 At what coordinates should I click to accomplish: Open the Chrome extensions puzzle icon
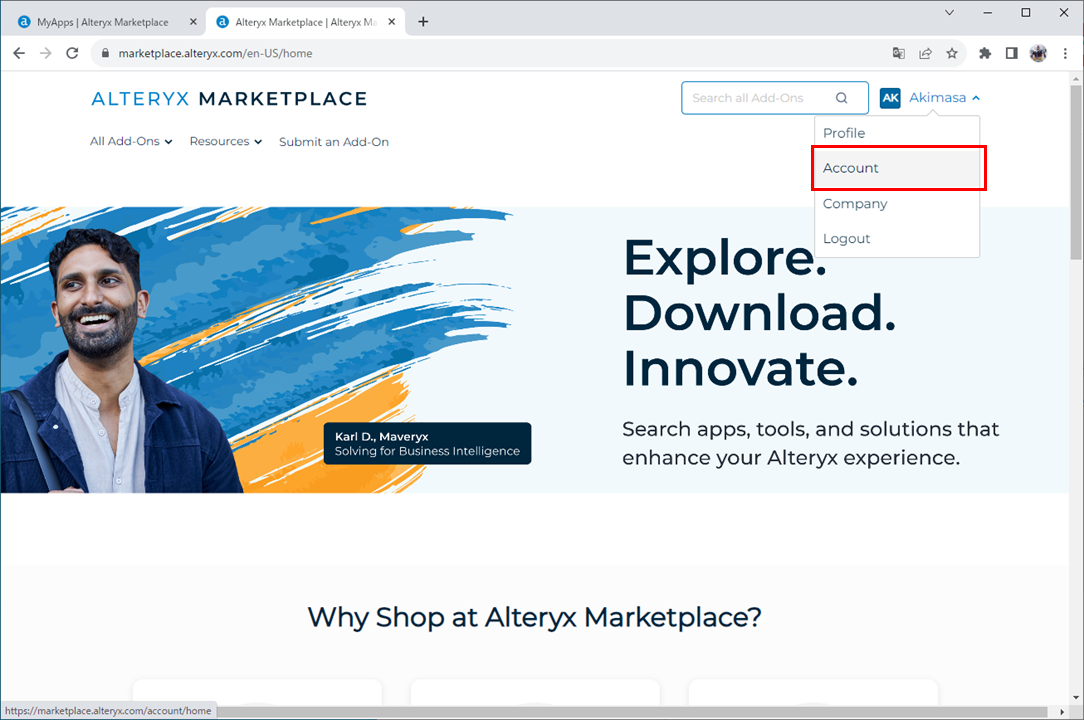coord(985,53)
